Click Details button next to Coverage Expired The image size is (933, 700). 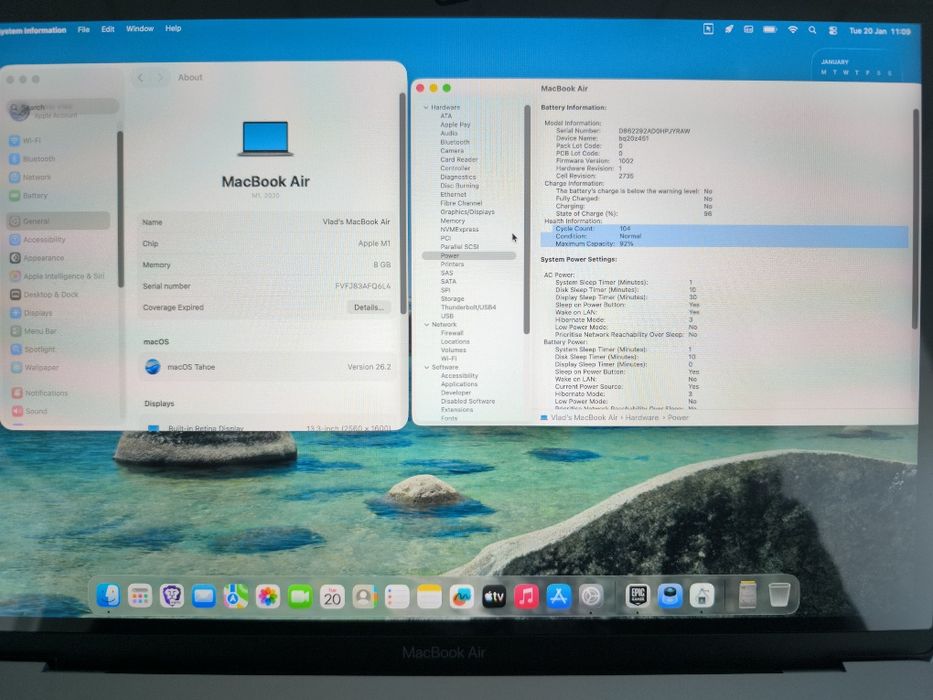368,307
